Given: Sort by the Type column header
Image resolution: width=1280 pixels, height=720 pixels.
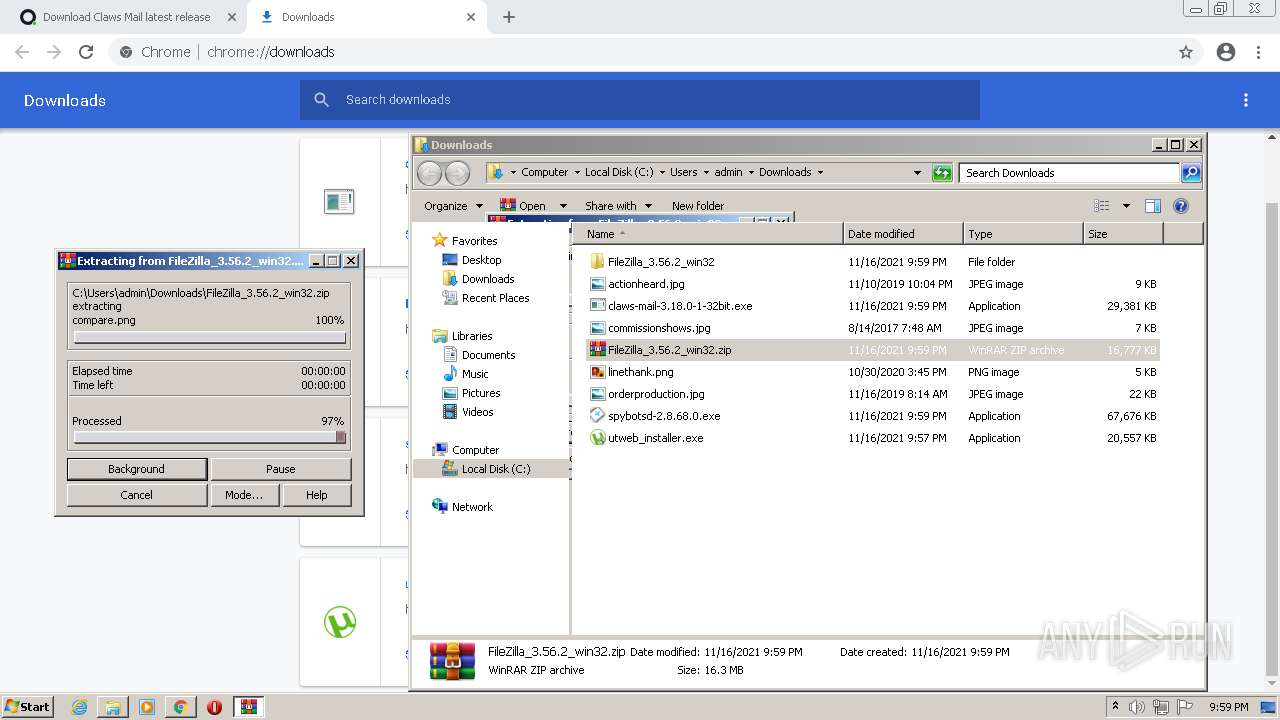Looking at the screenshot, I should point(1024,234).
